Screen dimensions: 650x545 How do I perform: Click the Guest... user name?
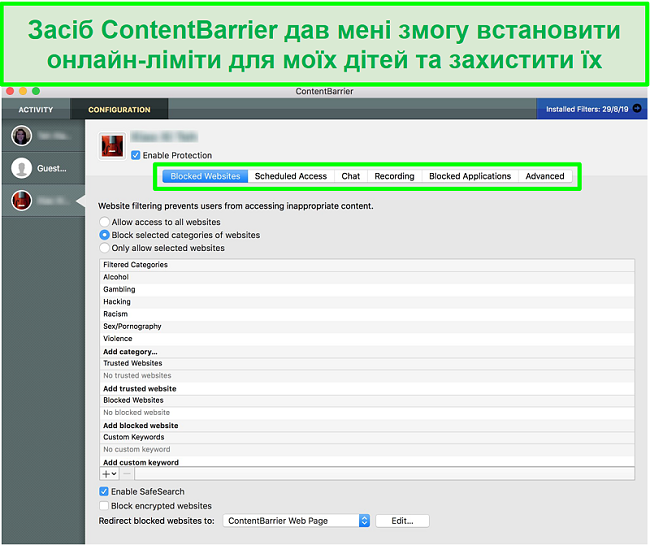click(52, 168)
